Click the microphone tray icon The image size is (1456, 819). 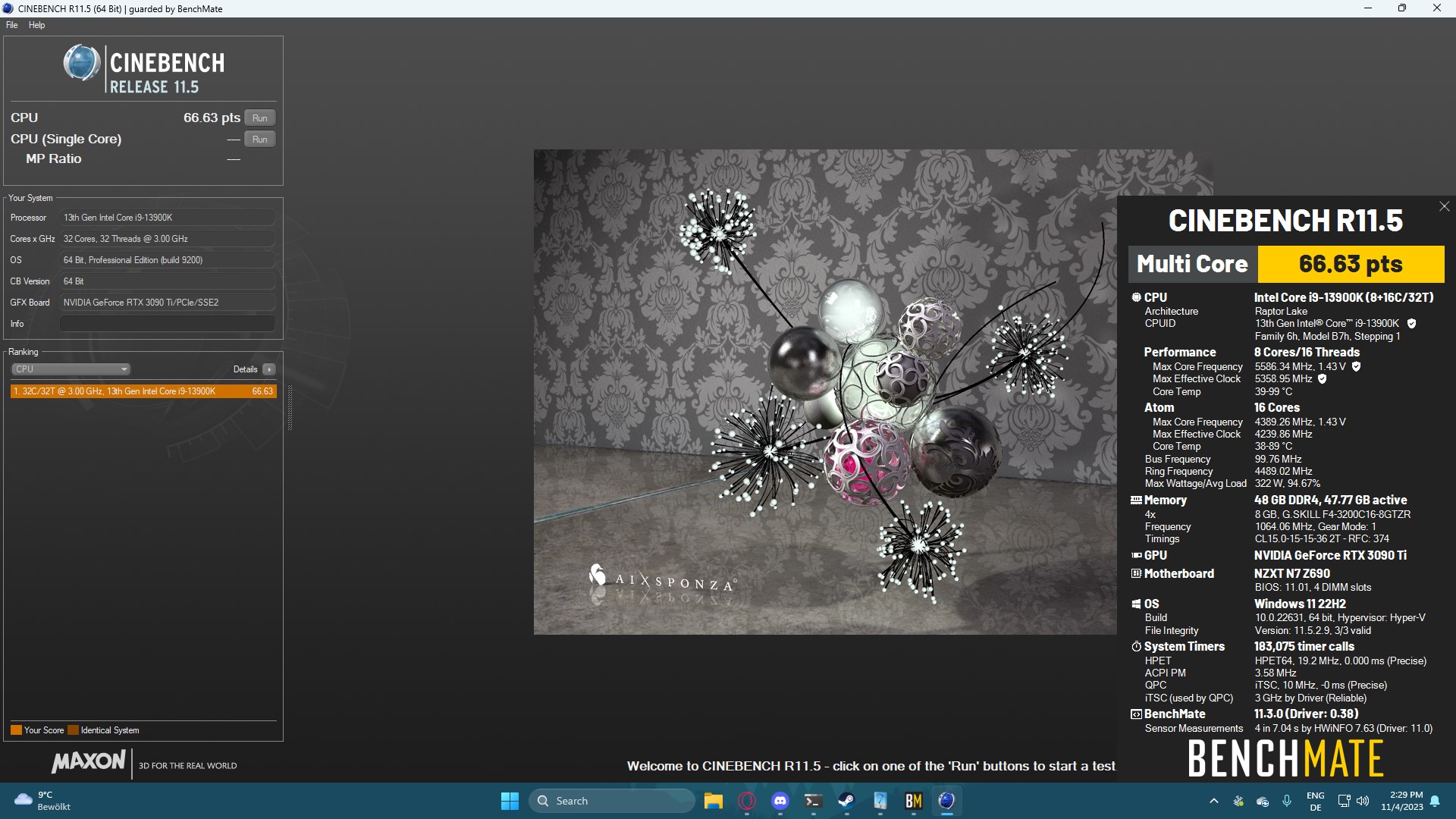1287,801
